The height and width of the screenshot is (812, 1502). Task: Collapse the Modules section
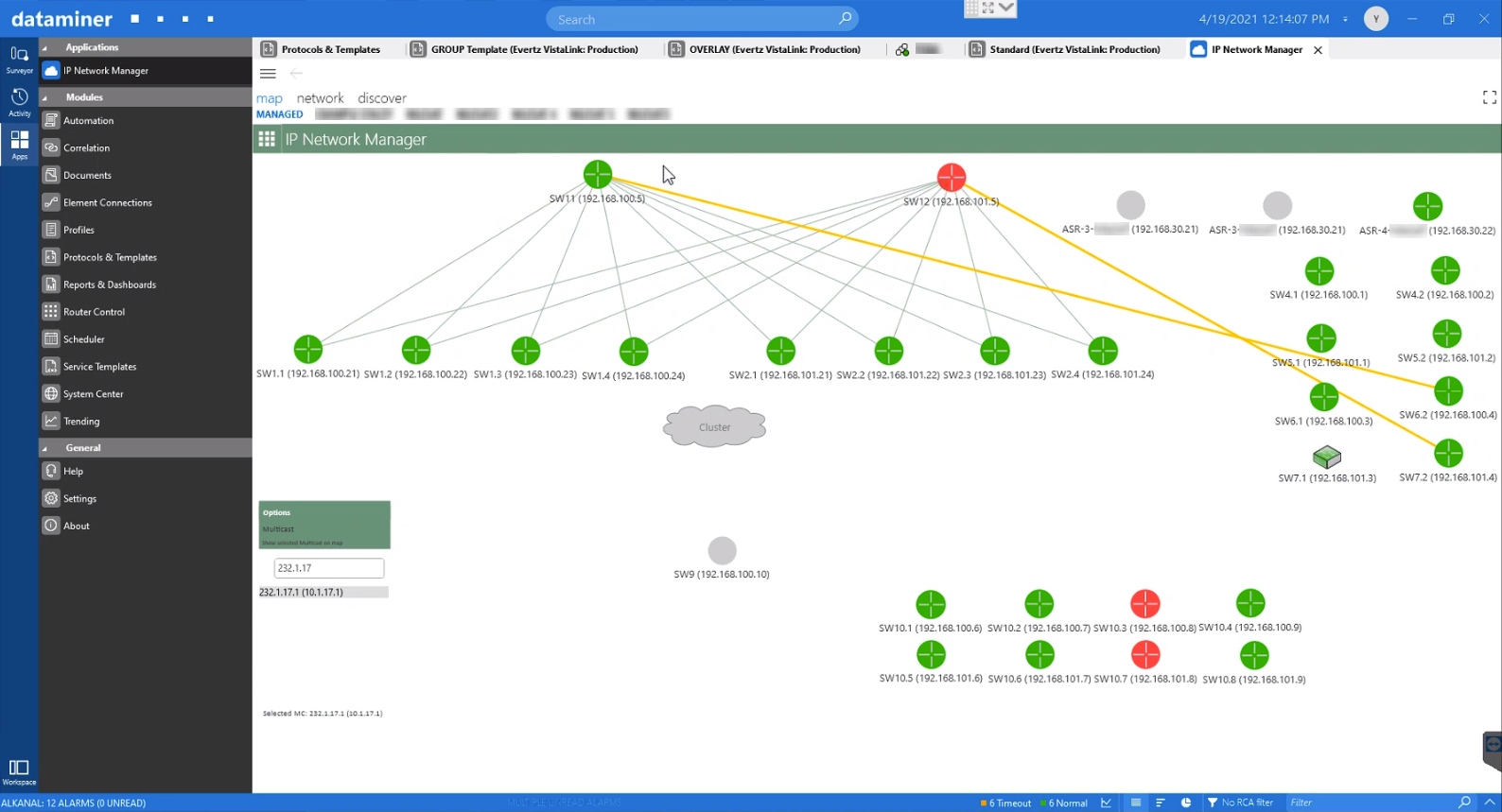(44, 97)
